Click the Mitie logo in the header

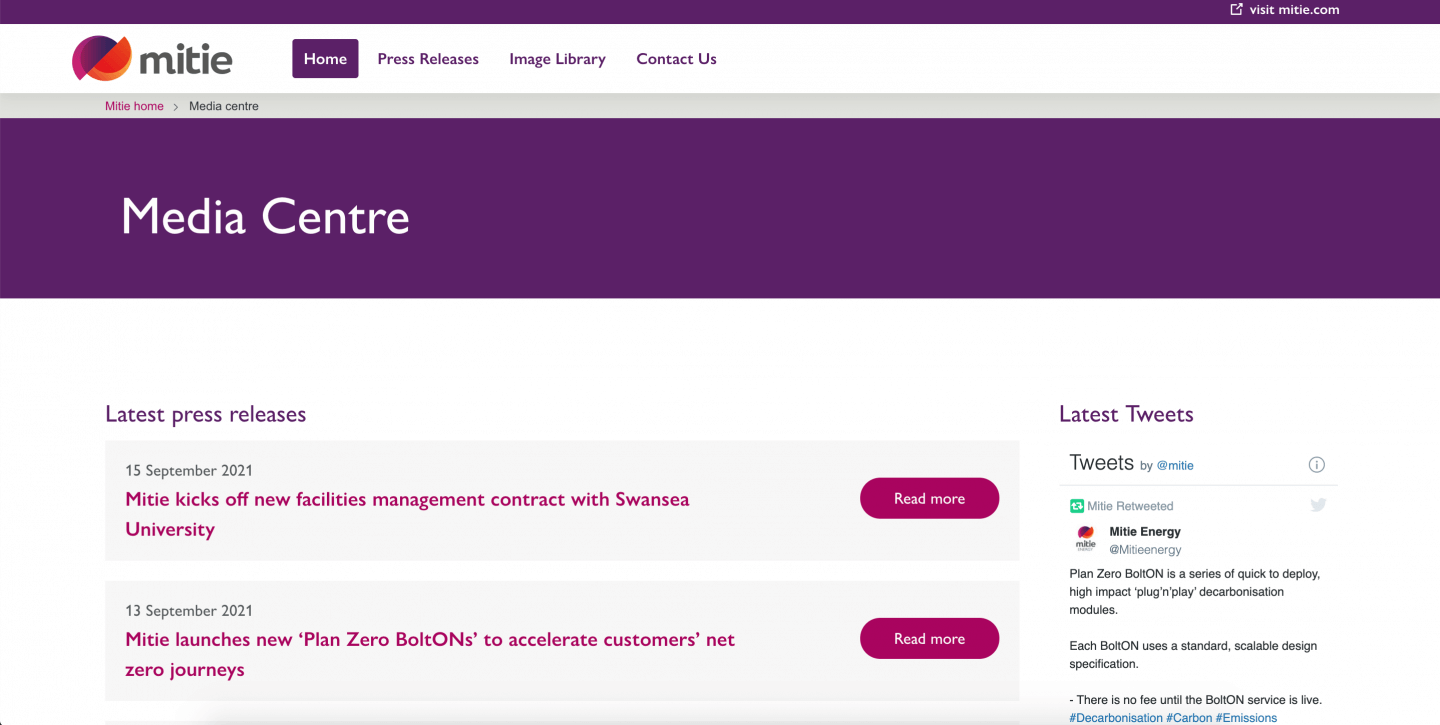click(150, 58)
